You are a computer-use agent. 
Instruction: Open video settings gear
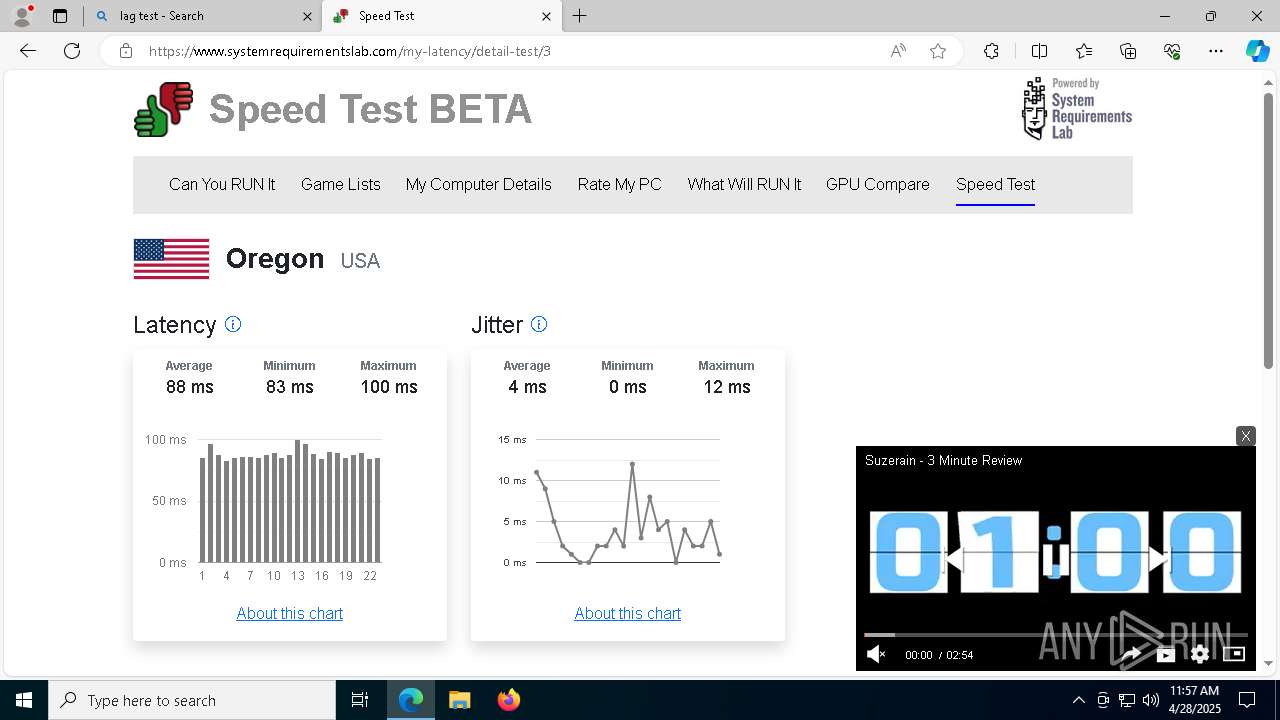click(1200, 654)
